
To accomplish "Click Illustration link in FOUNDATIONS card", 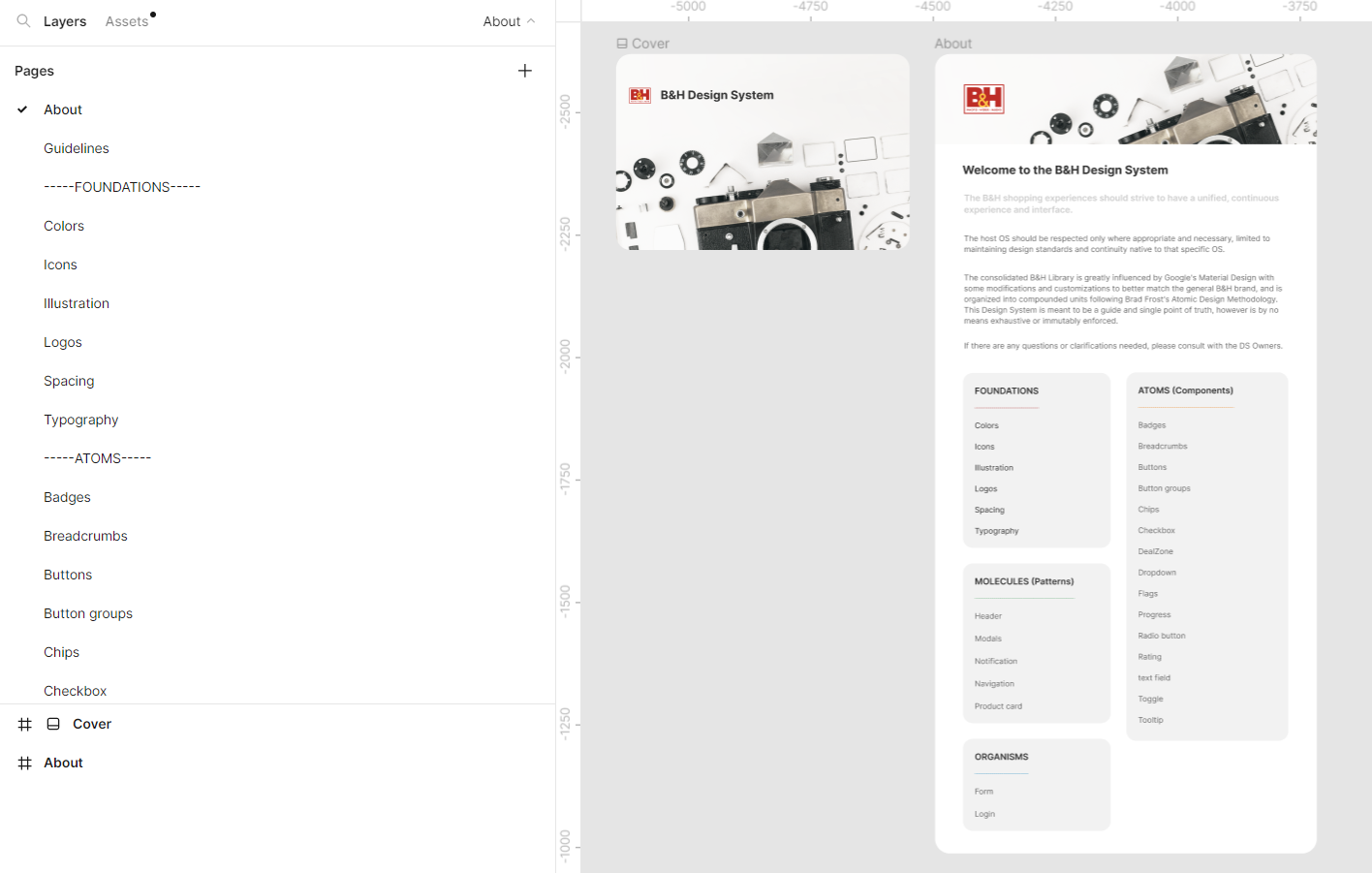I will [x=993, y=468].
